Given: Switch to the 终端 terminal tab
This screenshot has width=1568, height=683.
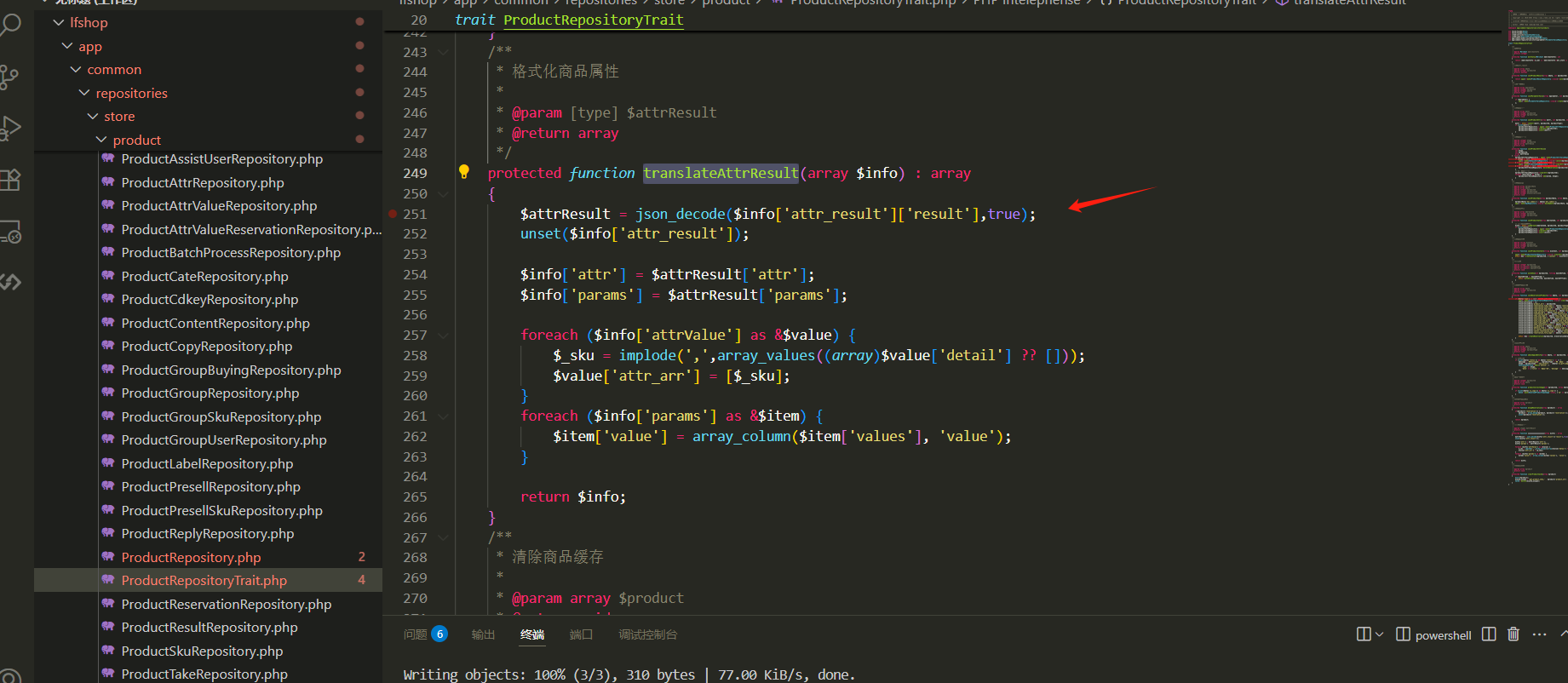Looking at the screenshot, I should point(532,634).
